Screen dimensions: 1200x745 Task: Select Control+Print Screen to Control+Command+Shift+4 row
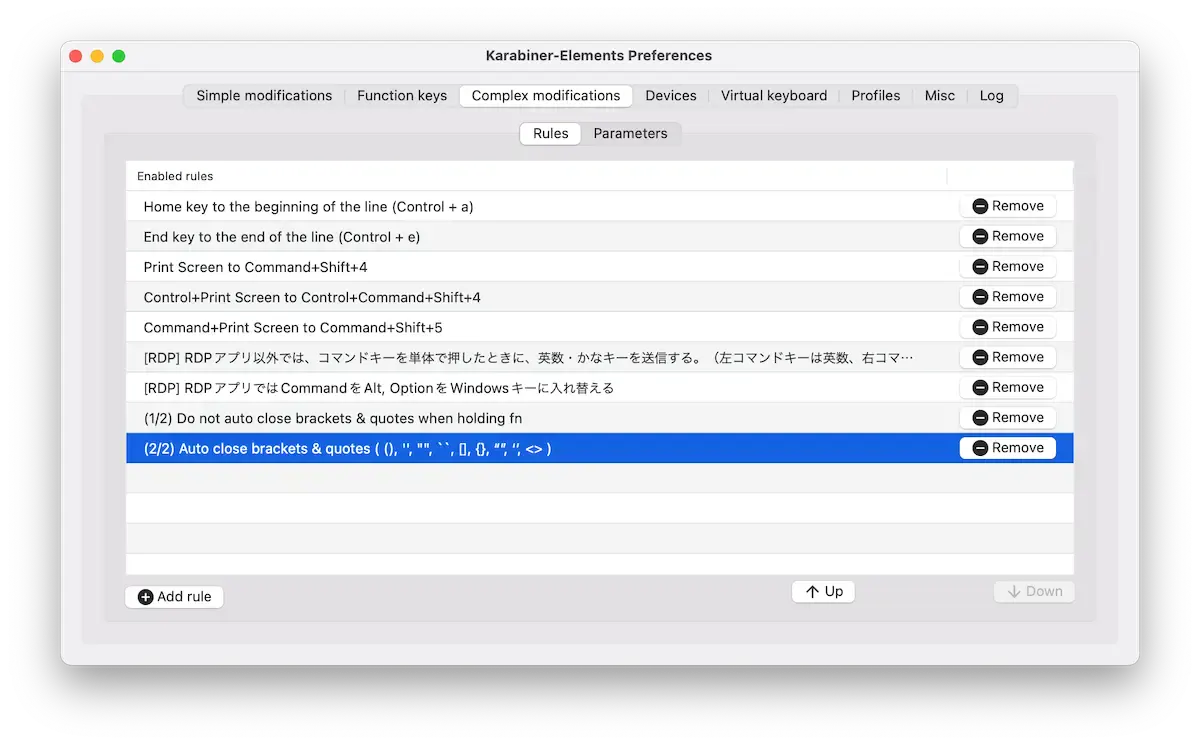[x=600, y=297]
